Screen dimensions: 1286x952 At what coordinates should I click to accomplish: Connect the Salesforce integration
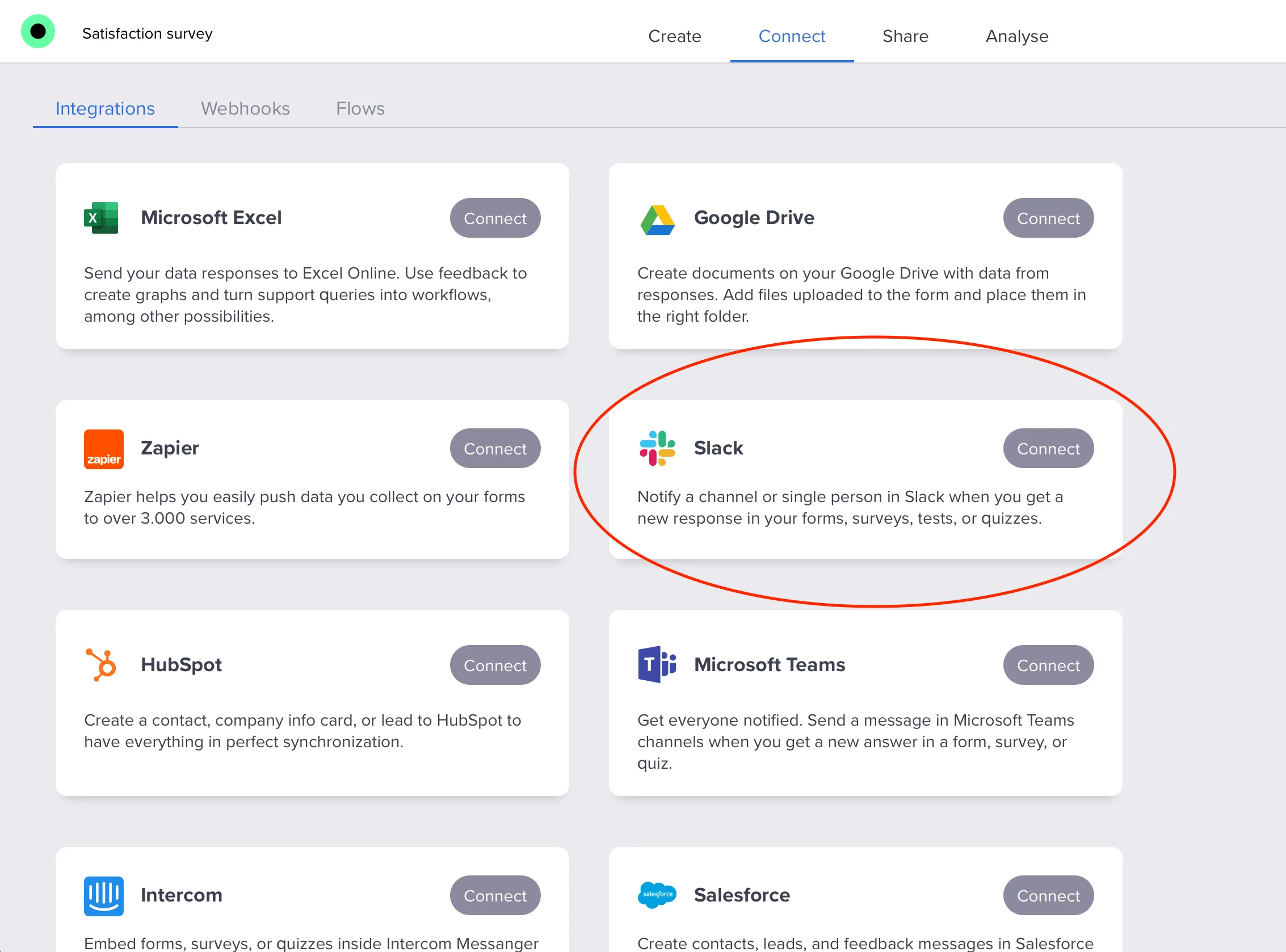tap(1048, 895)
